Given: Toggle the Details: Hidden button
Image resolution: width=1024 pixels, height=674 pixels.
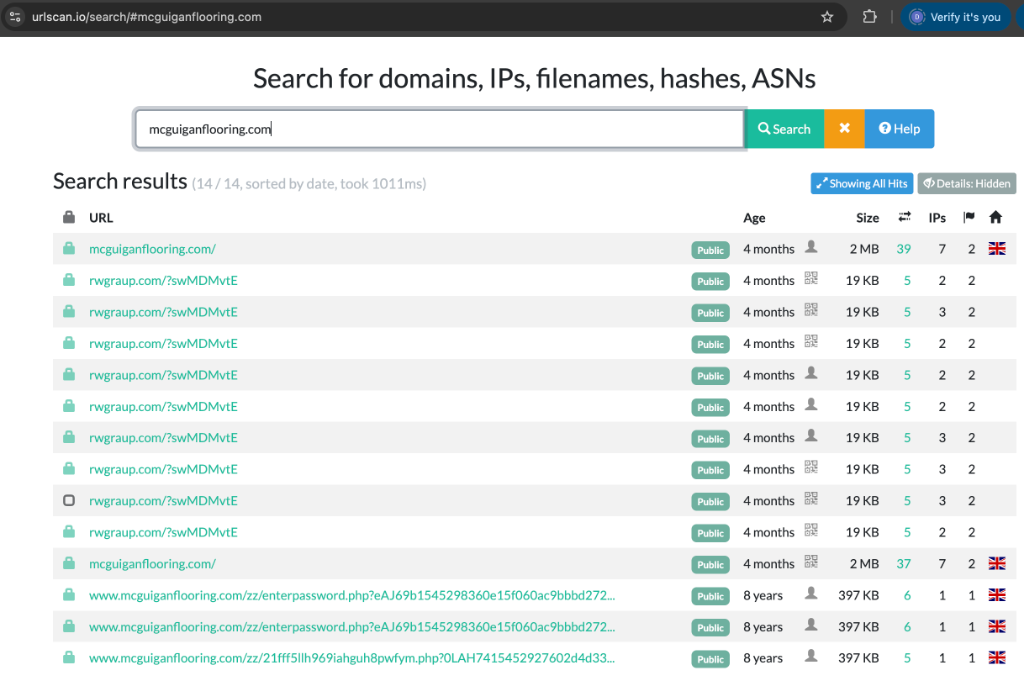Looking at the screenshot, I should click(967, 184).
